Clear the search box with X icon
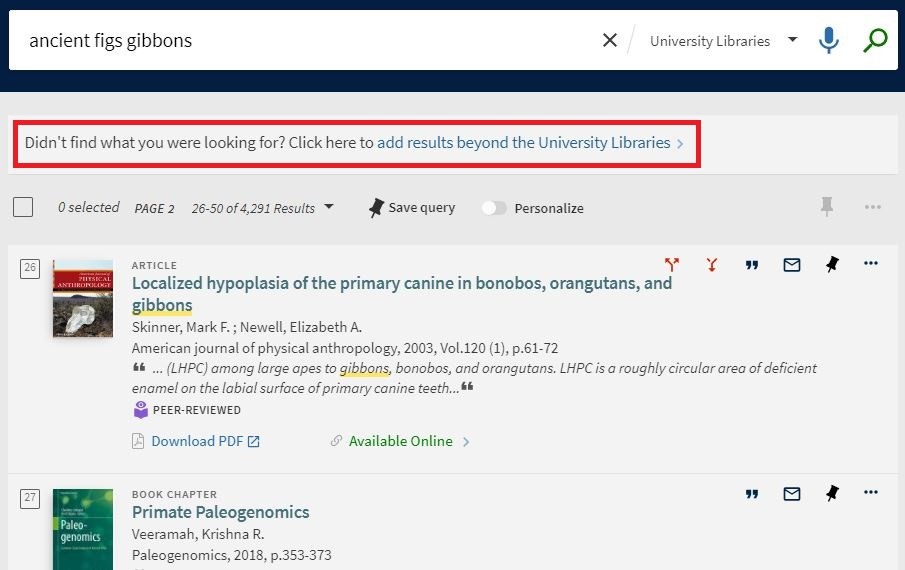 609,40
